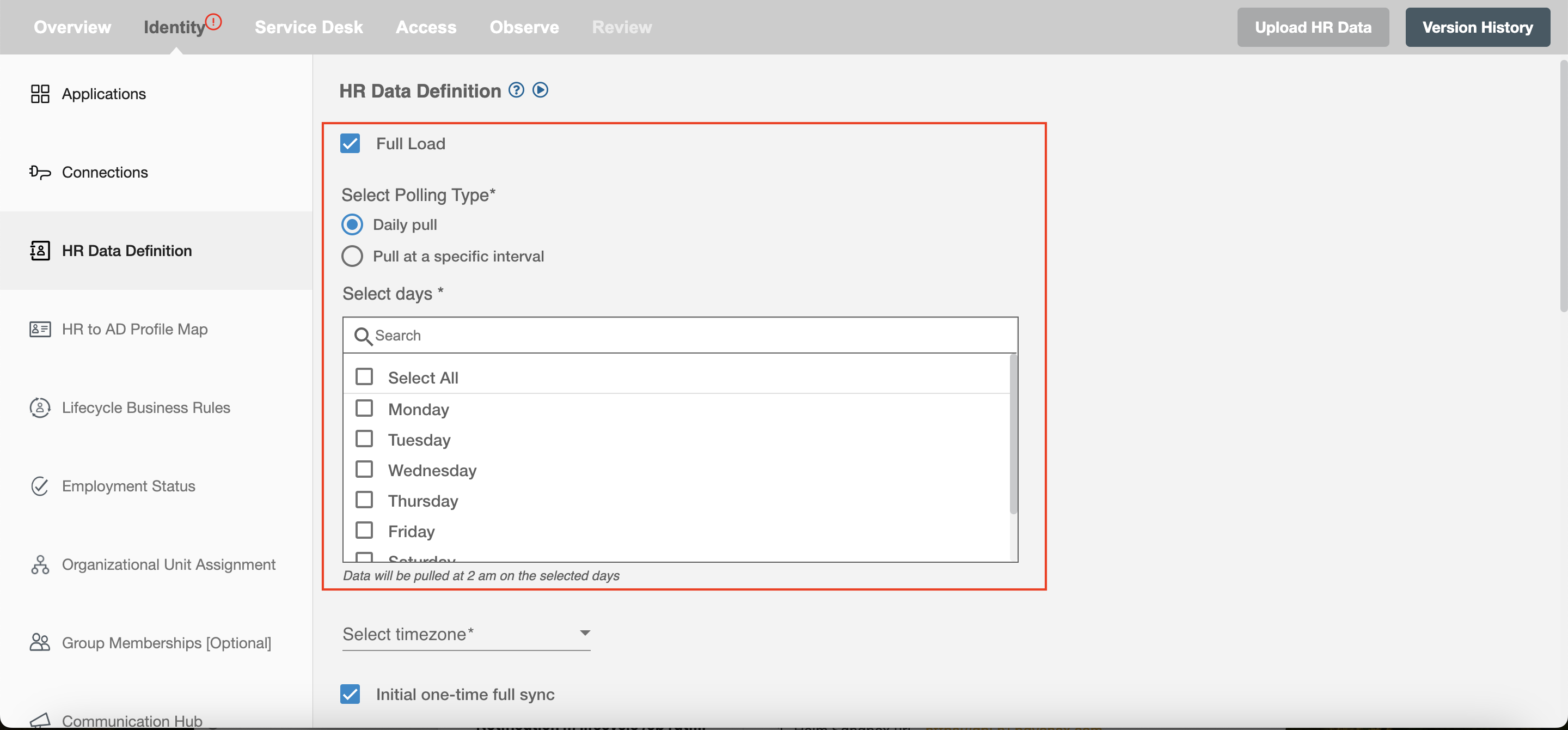Click Select All days option
Viewport: 1568px width, 730px height.
(366, 376)
